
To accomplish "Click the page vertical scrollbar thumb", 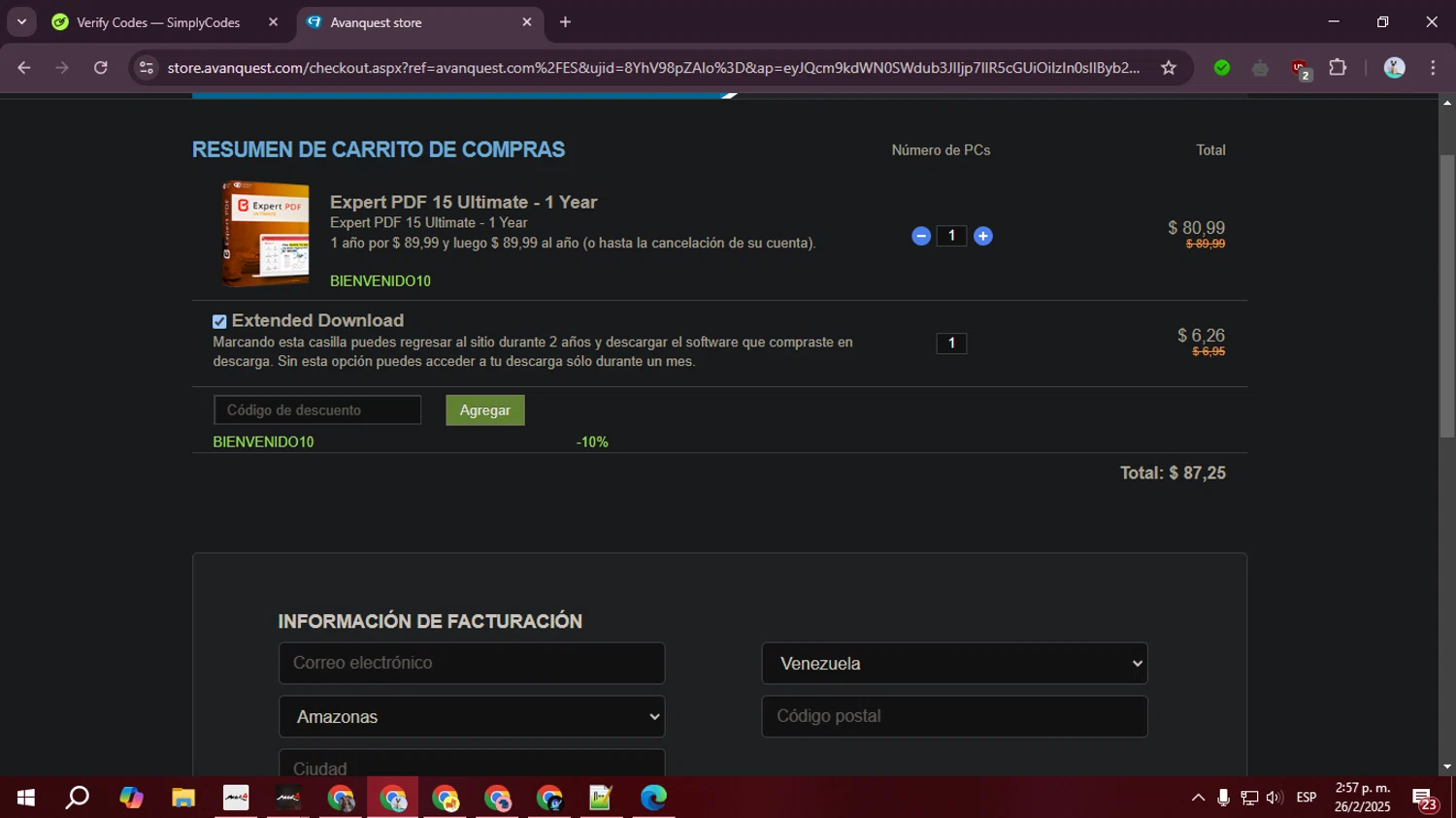I will pyautogui.click(x=1447, y=295).
